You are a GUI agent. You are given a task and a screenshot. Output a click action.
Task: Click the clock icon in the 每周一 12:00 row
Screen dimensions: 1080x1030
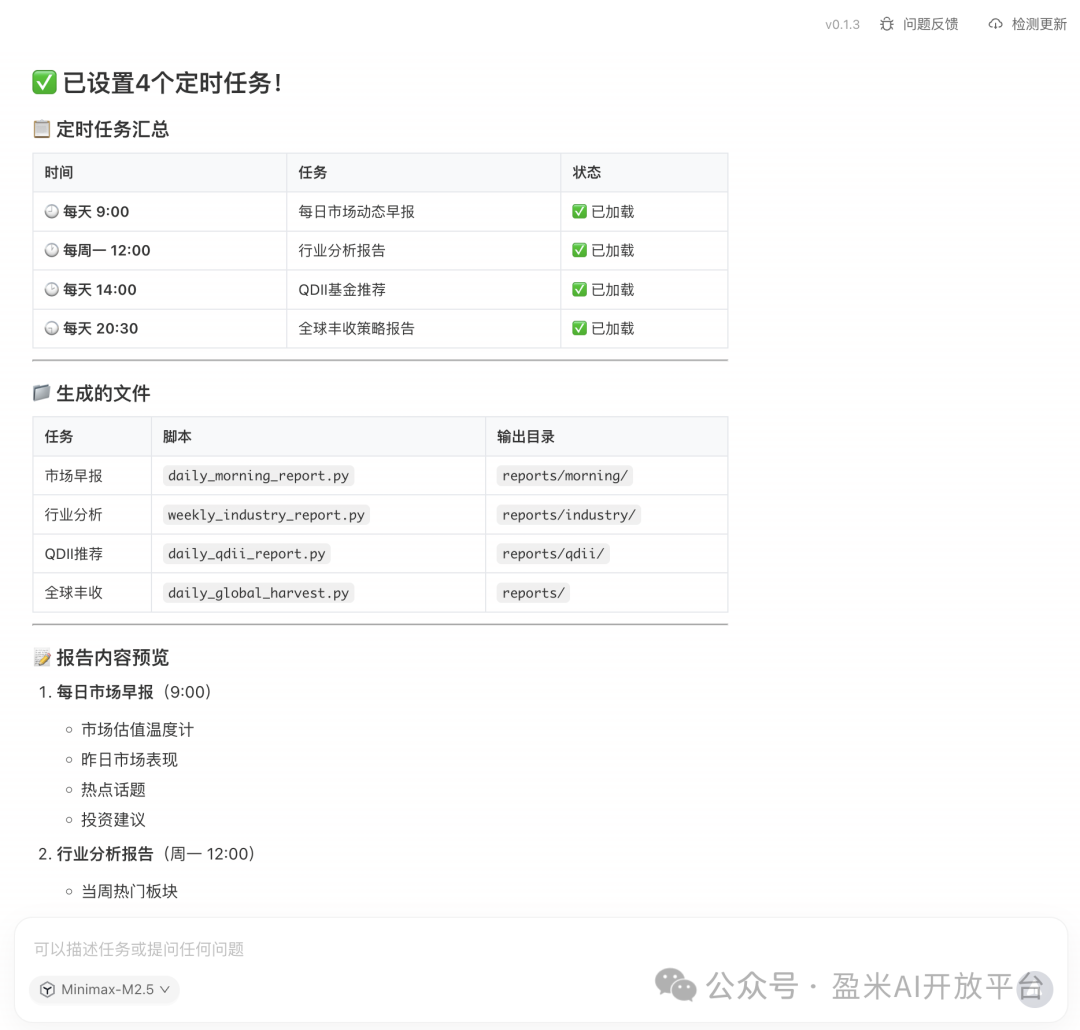coord(51,250)
